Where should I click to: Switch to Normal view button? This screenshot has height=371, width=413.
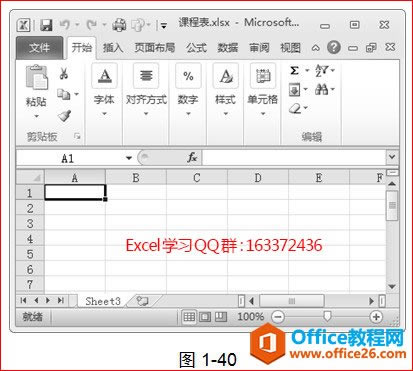[x=189, y=317]
